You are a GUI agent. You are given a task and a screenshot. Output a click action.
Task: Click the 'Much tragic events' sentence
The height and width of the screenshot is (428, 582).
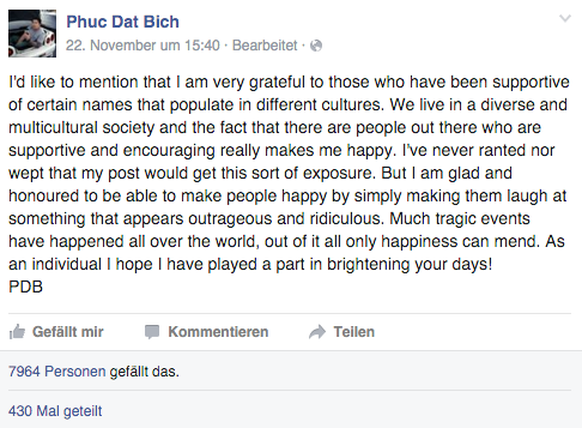pyautogui.click(x=460, y=219)
